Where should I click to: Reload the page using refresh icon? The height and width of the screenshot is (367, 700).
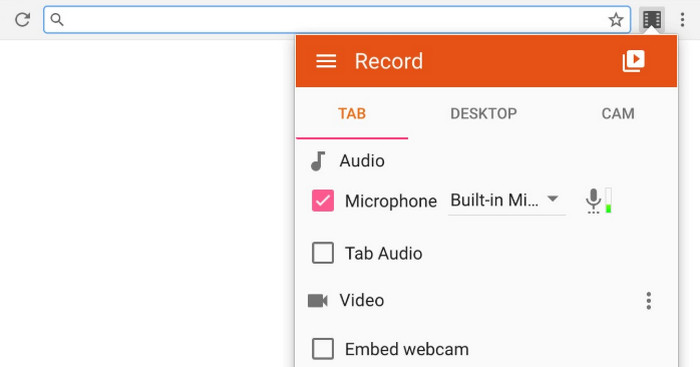point(22,20)
